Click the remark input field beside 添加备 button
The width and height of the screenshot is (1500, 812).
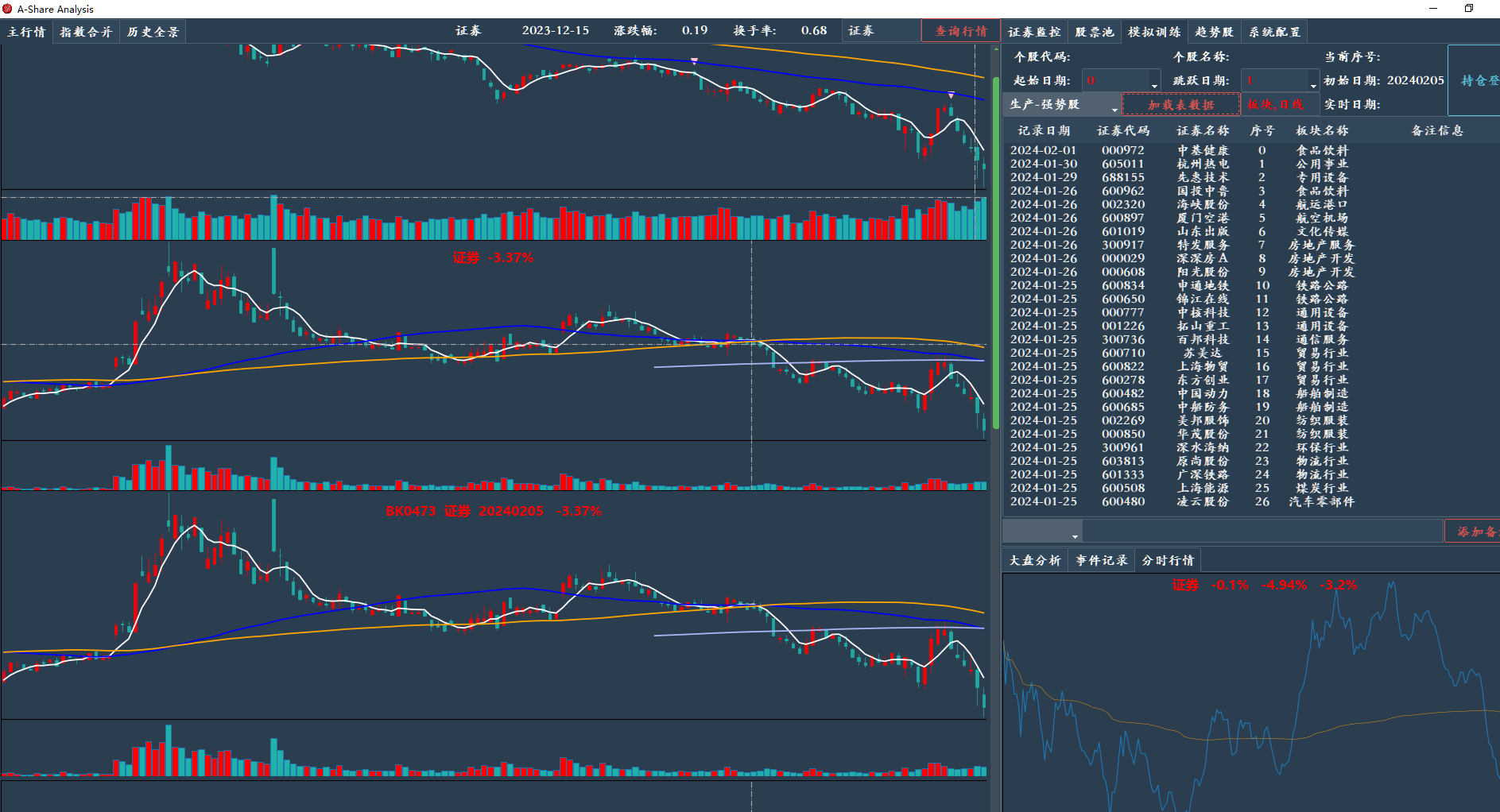[x=1263, y=531]
